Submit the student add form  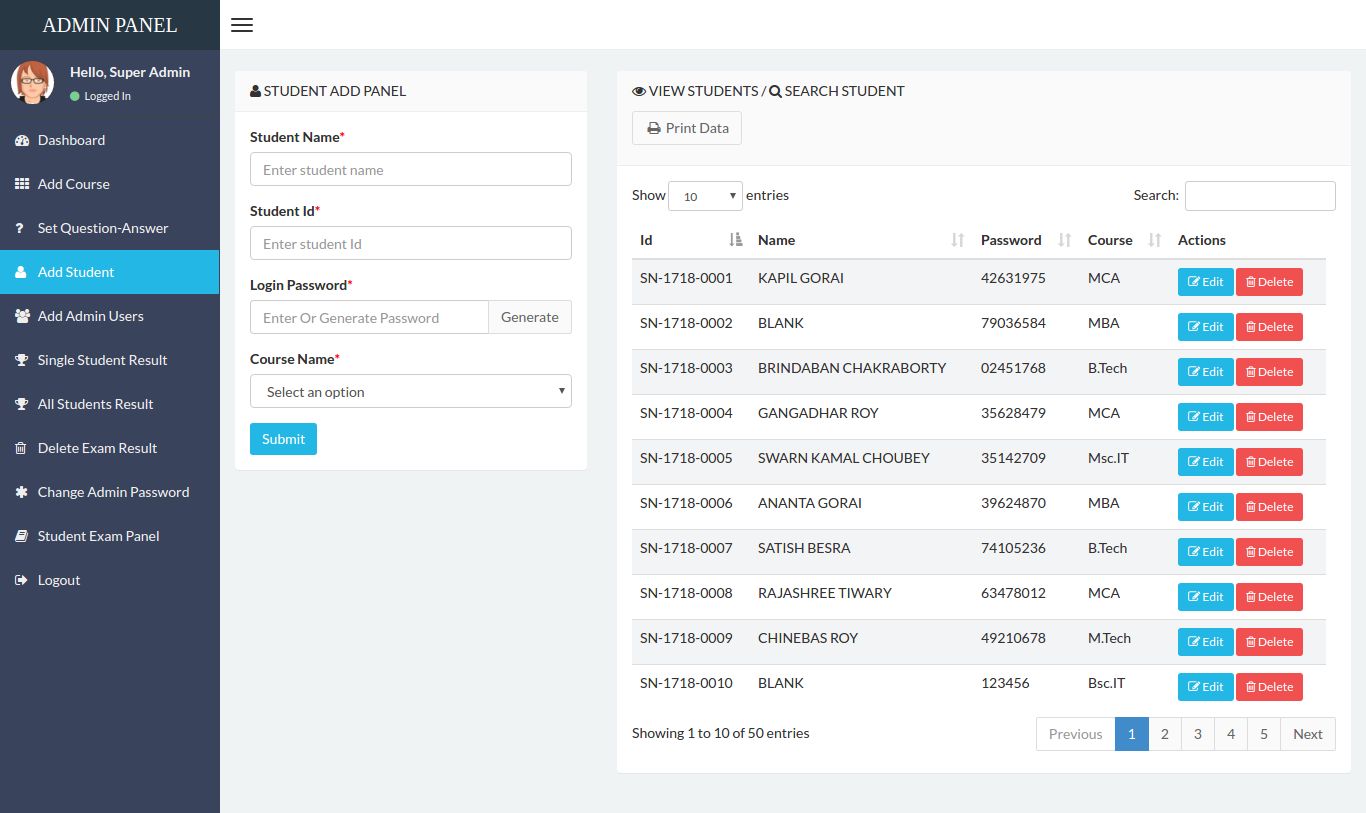point(283,439)
